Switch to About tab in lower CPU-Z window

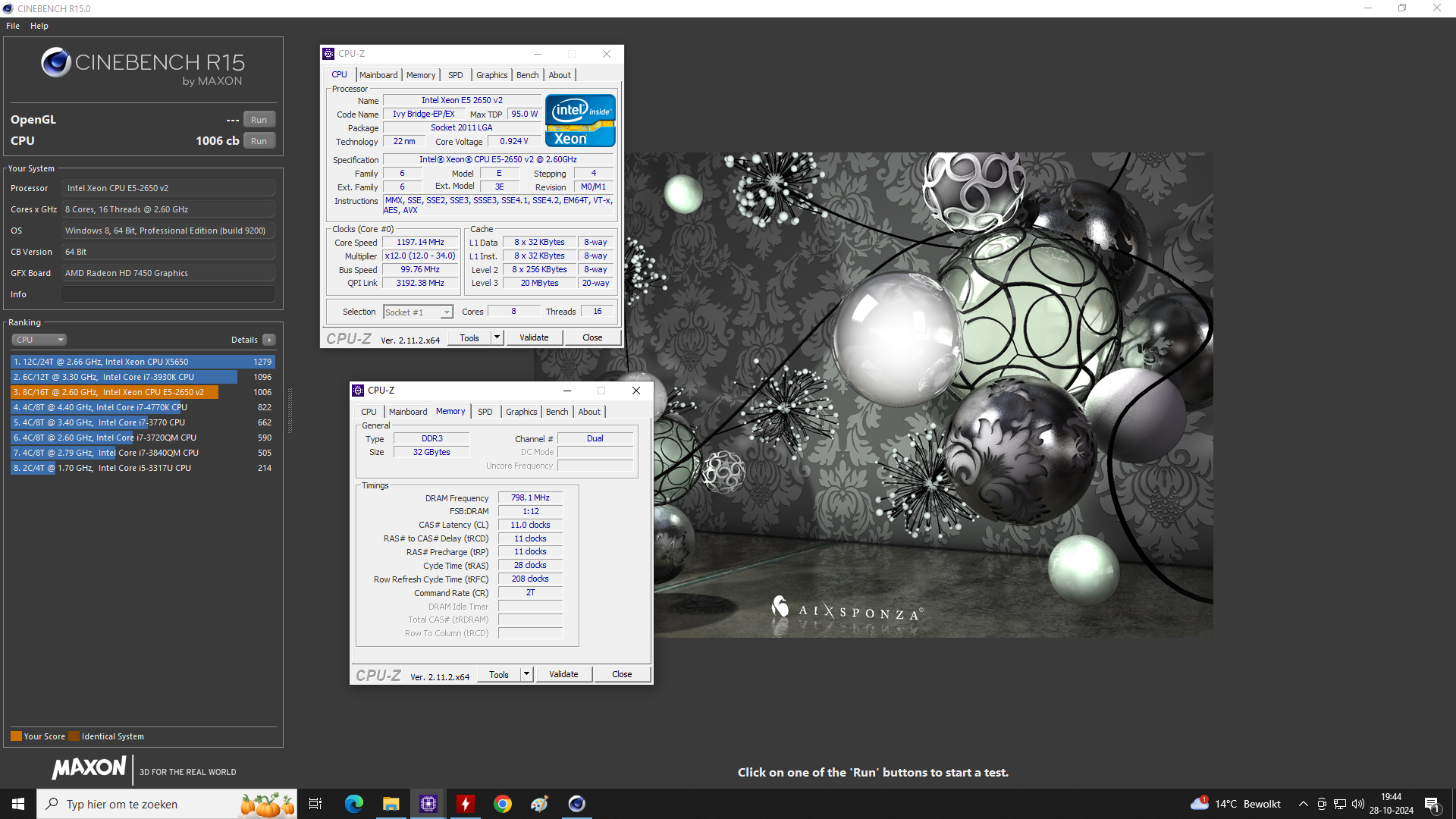[x=589, y=412]
